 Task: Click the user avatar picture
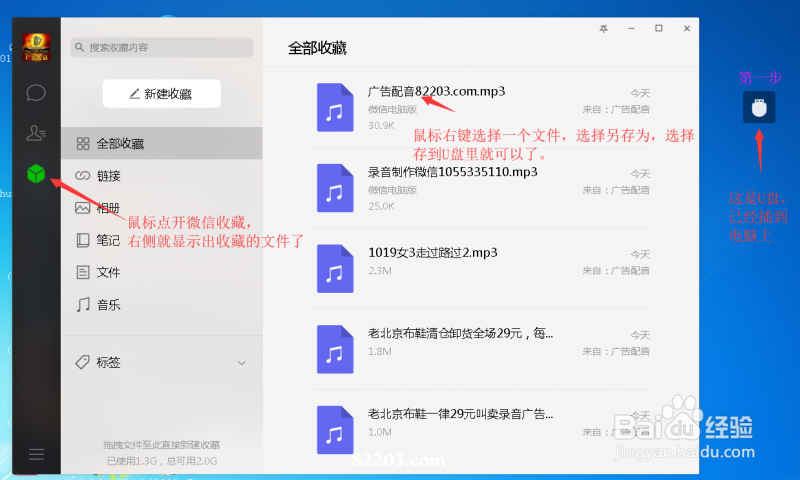36,47
